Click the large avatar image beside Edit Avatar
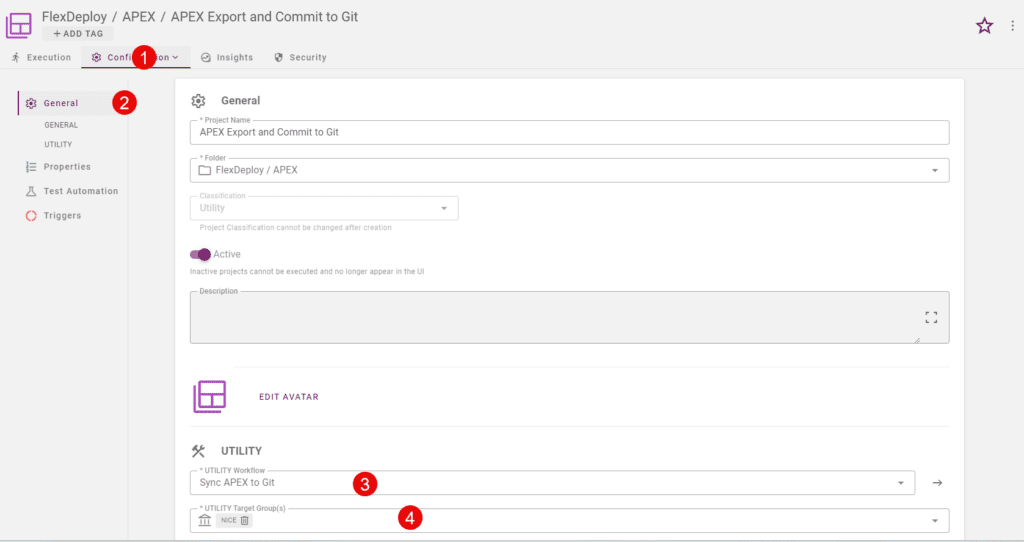 click(x=210, y=396)
